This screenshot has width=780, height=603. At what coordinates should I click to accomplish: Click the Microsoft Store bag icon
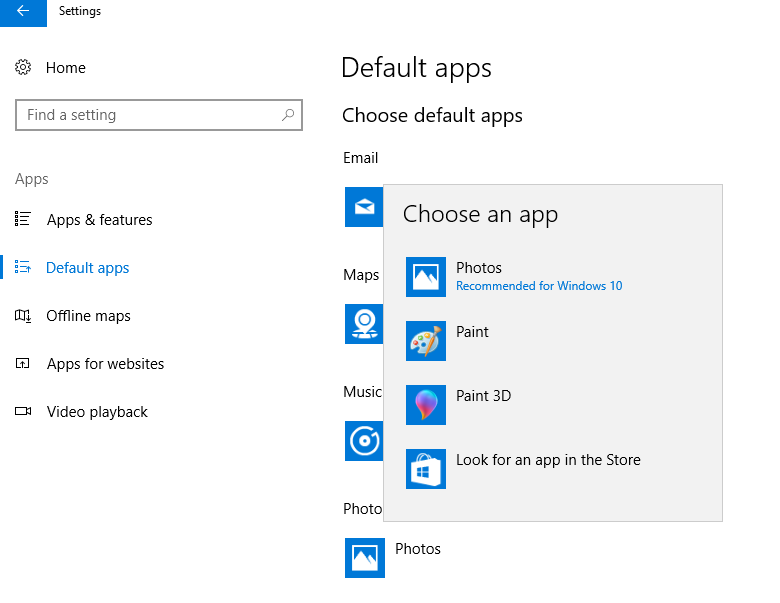425,469
